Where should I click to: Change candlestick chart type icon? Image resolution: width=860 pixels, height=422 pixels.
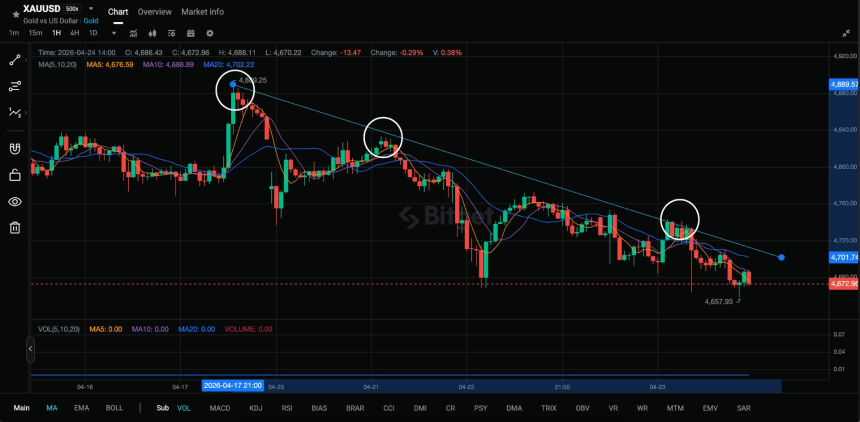tap(152, 33)
